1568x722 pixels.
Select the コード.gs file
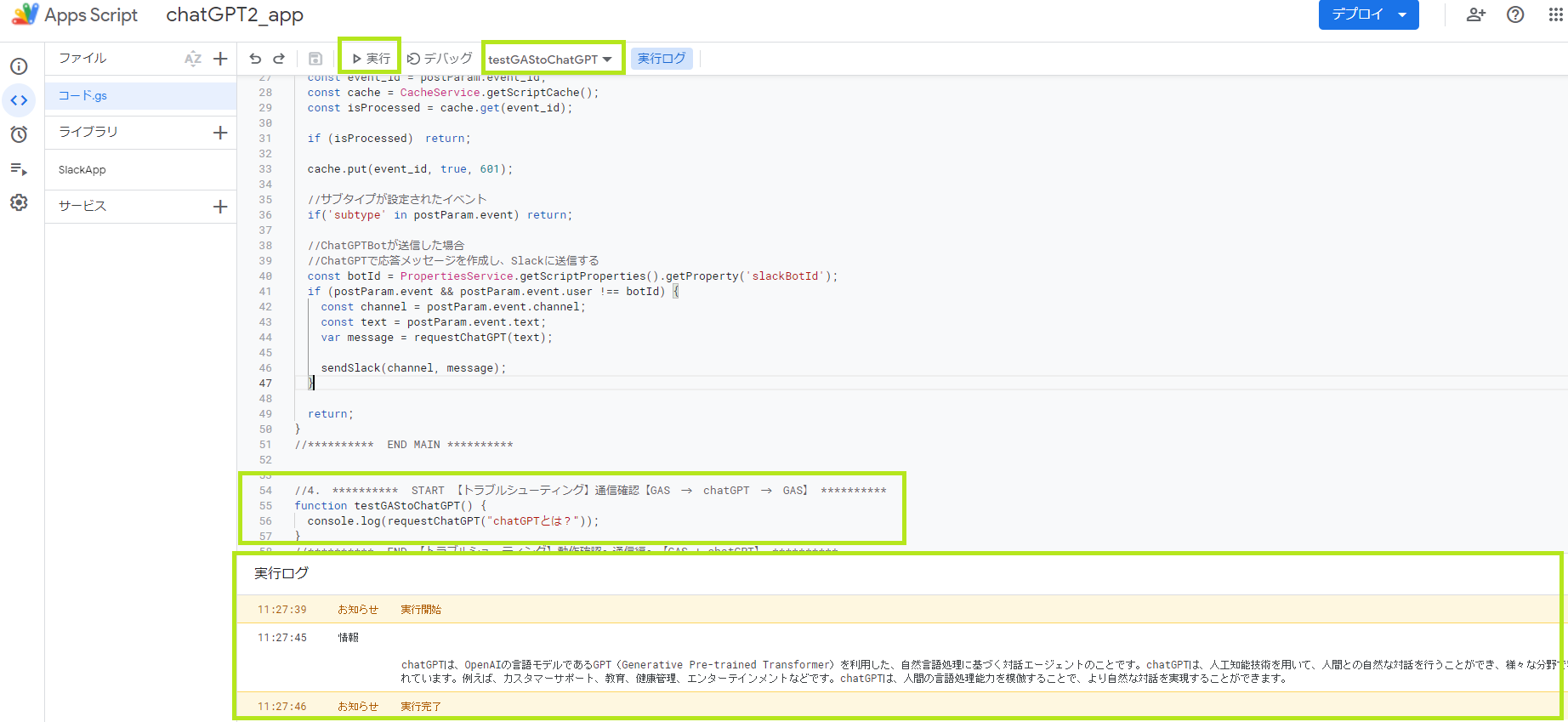click(82, 96)
